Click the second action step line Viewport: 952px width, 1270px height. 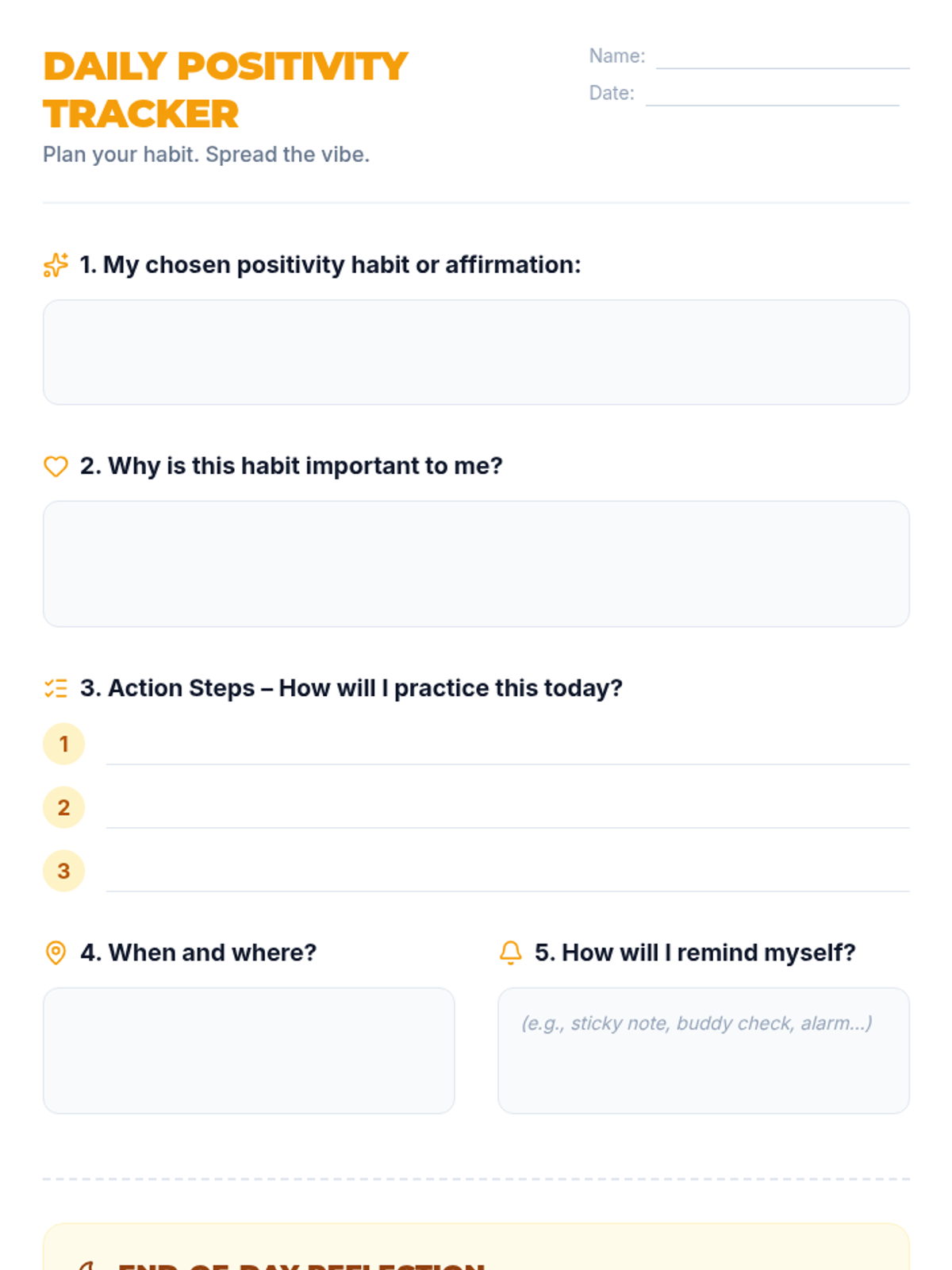click(508, 814)
